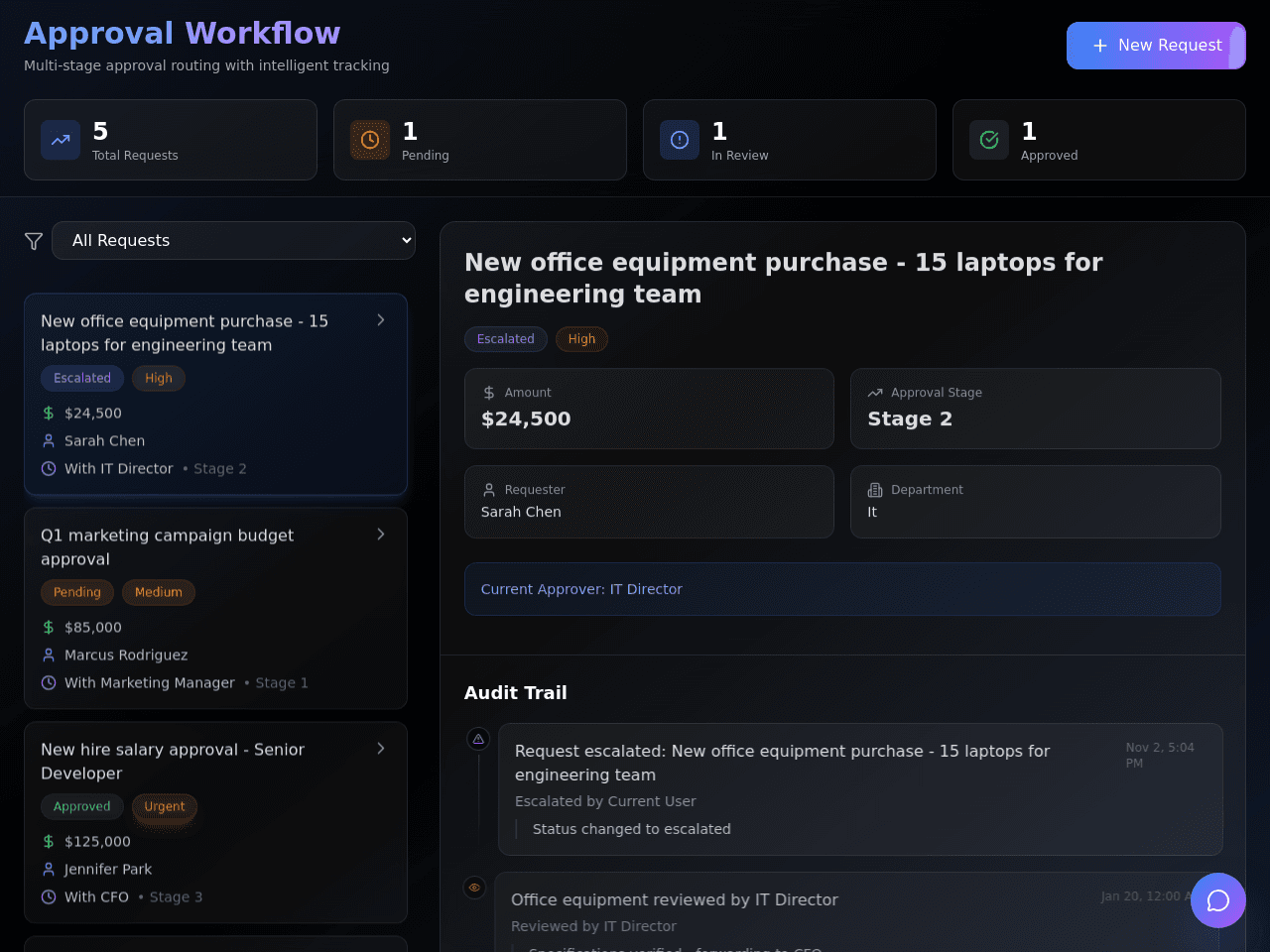Click the filter funnel icon
This screenshot has height=952, width=1270.
point(34,241)
